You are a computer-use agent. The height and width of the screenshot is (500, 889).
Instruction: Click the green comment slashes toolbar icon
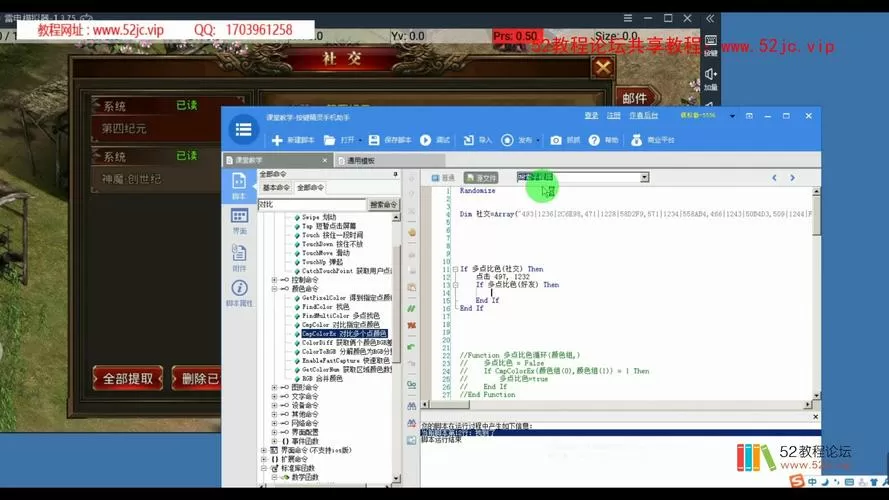pos(412,308)
